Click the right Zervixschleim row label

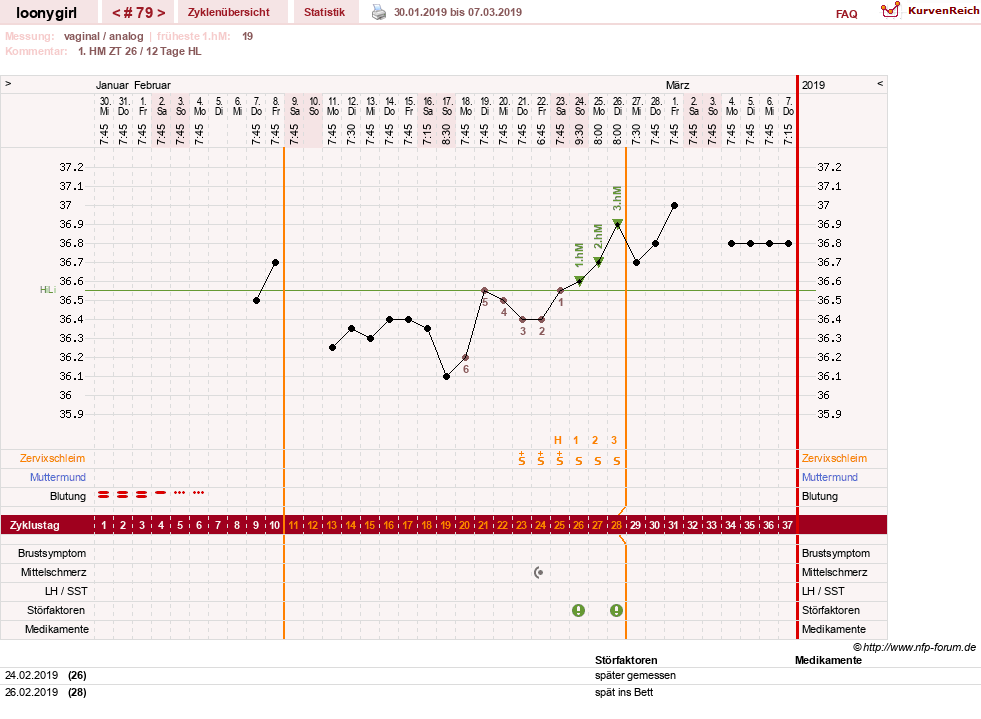click(834, 458)
